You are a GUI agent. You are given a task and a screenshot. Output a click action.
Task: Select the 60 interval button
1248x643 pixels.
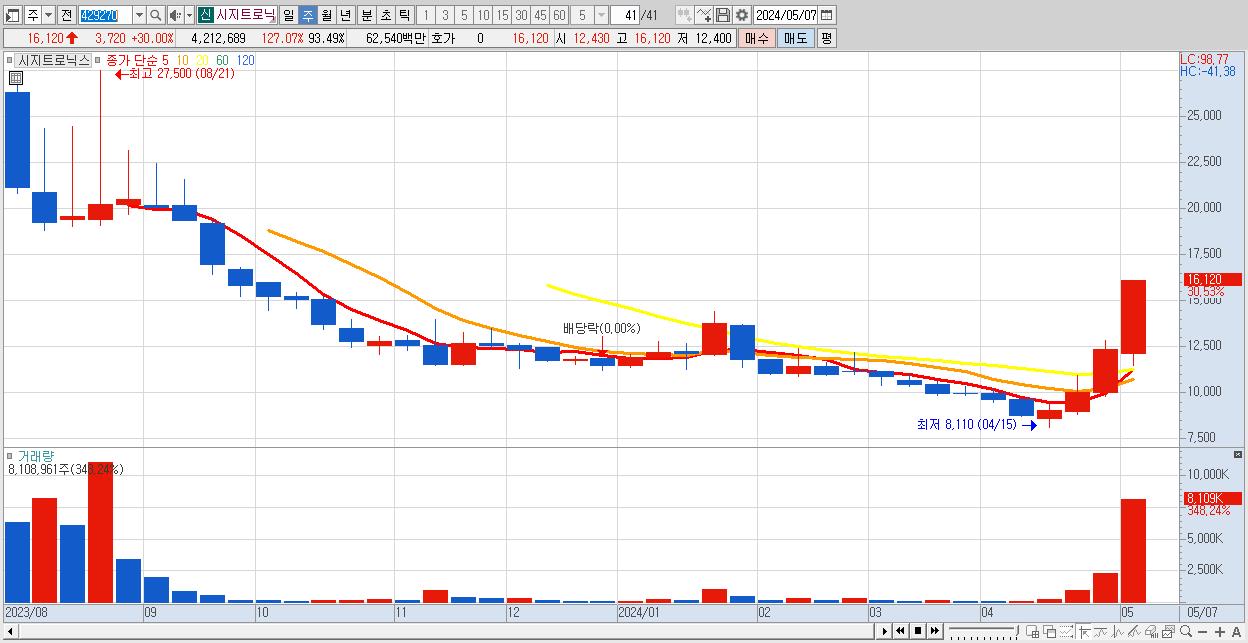tap(559, 15)
